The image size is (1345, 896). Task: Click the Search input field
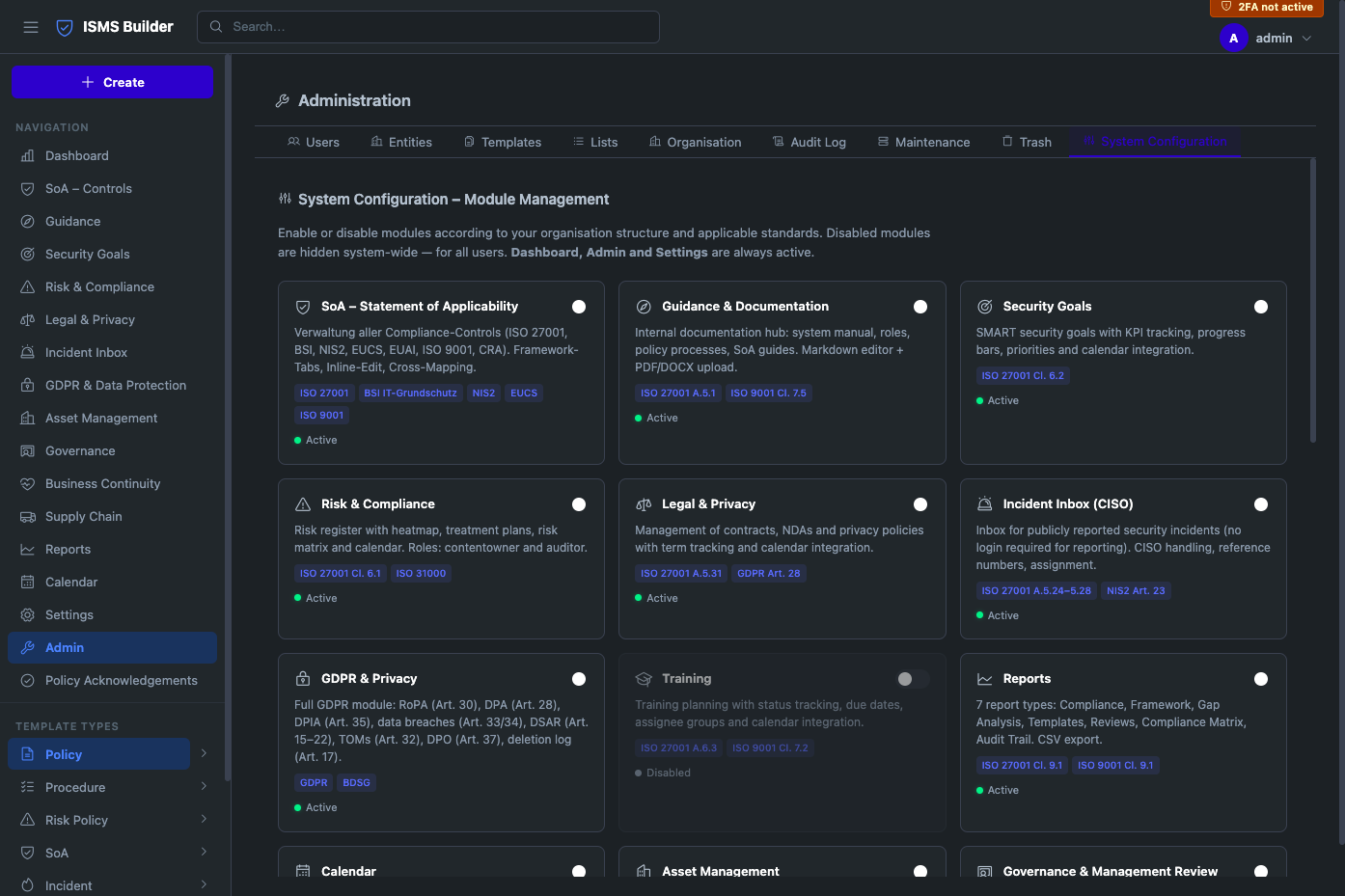[428, 27]
